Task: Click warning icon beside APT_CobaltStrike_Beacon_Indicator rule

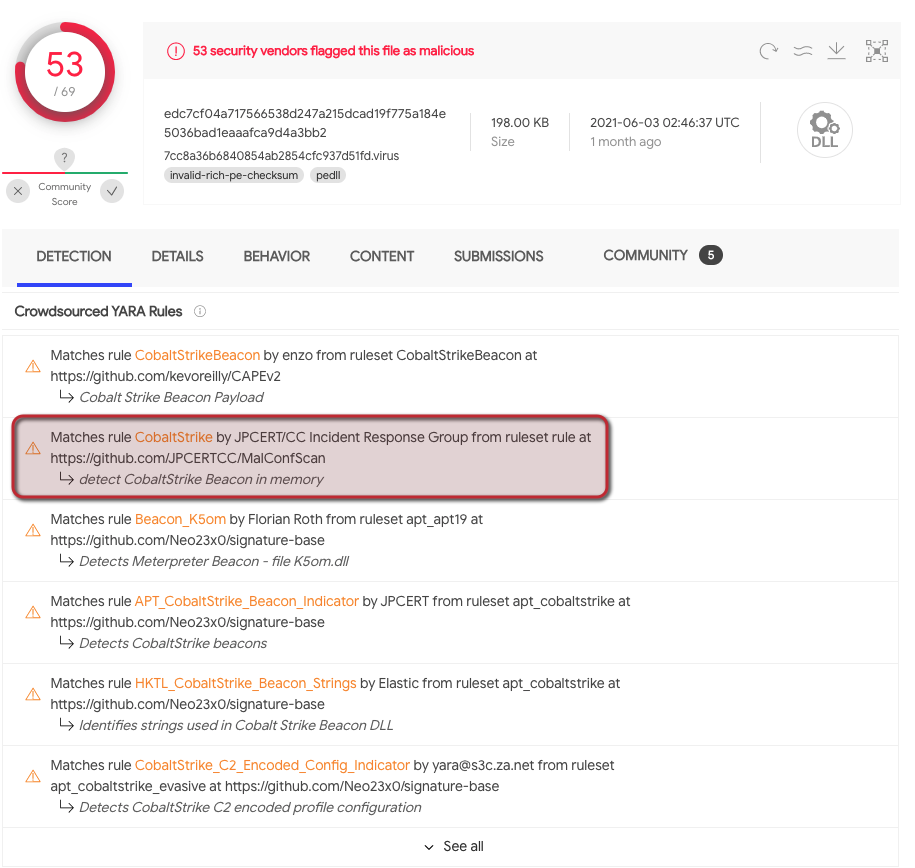Action: pos(33,612)
